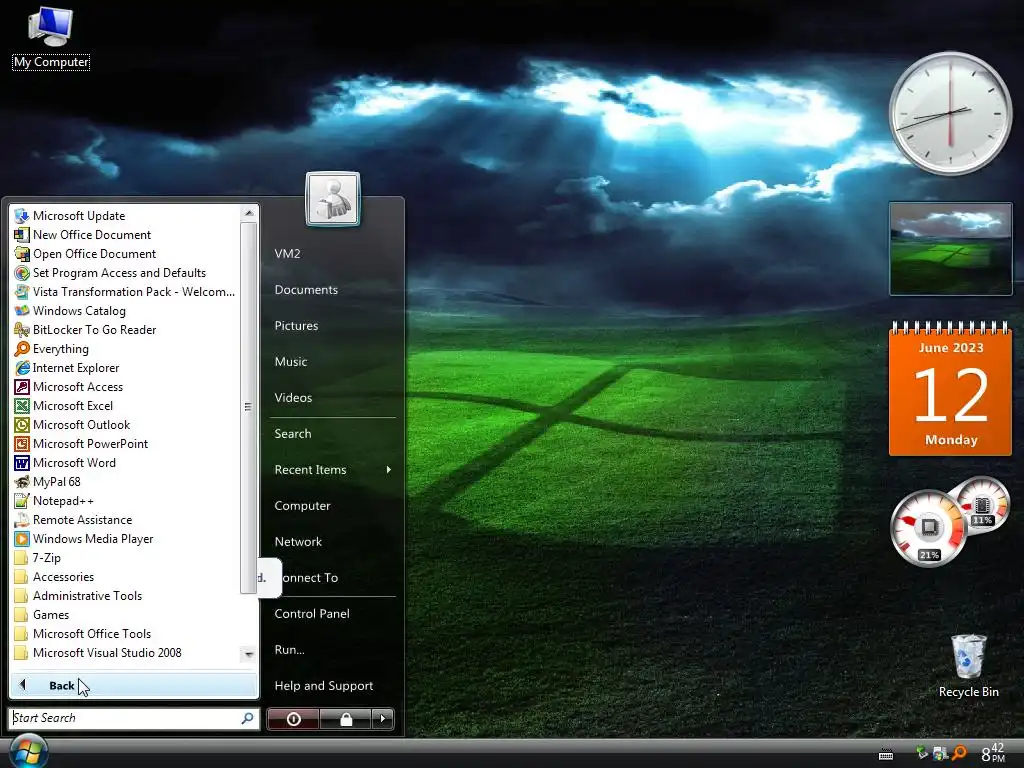Click the search magnifier in Start Search
This screenshot has height=768, width=1024.
pos(247,718)
